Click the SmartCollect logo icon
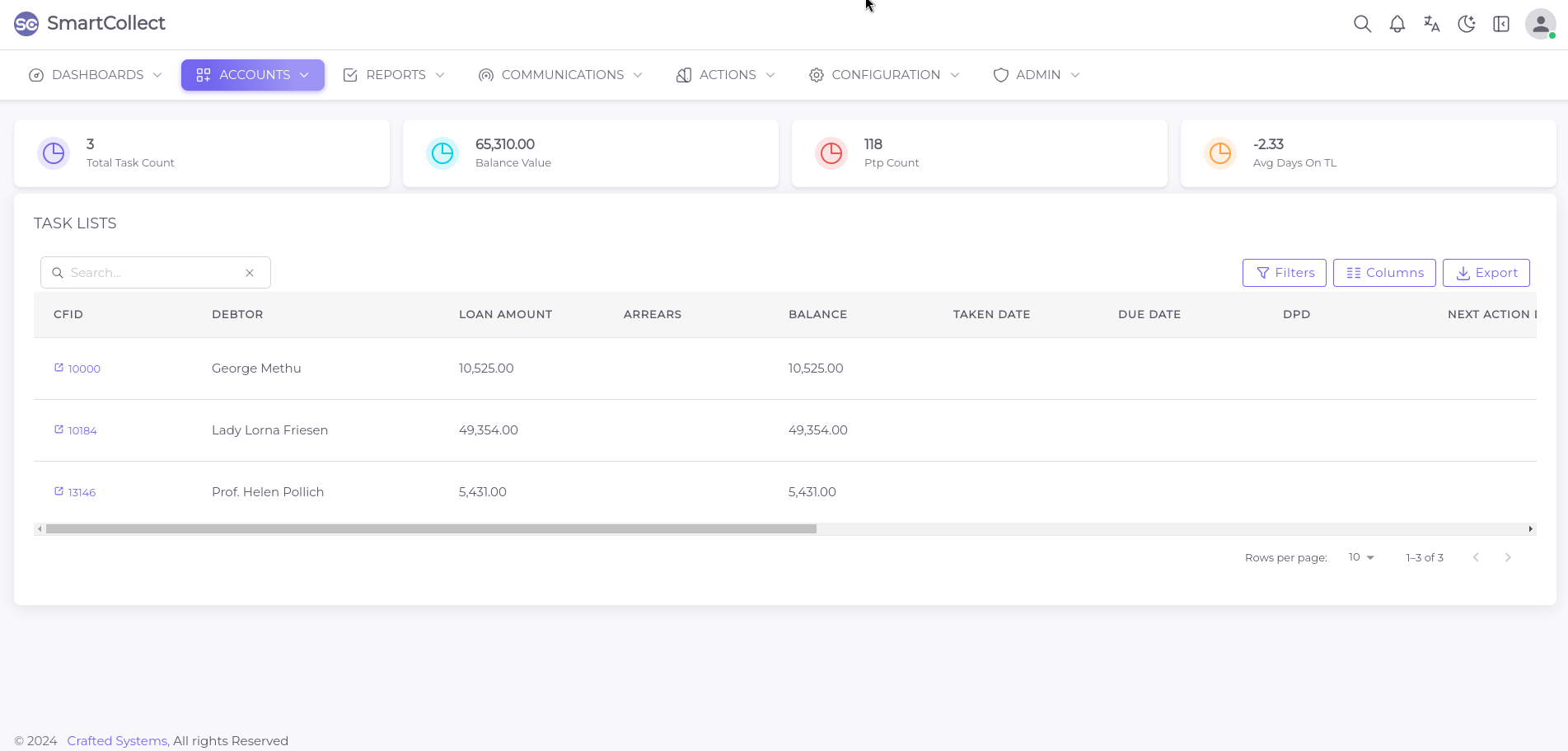The height and width of the screenshot is (751, 1568). coord(26,24)
